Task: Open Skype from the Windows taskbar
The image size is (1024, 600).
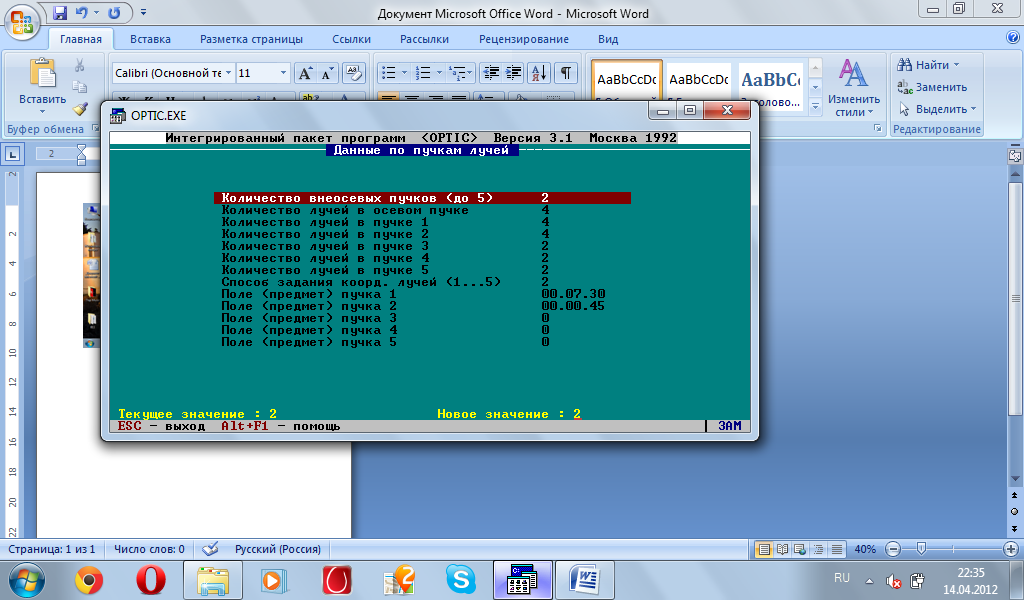Action: tap(461, 580)
